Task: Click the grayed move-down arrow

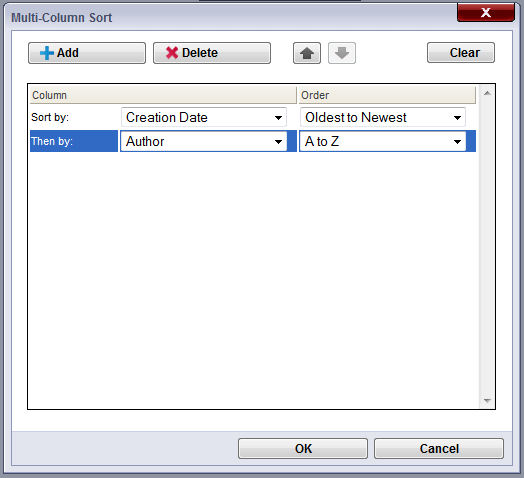Action: [342, 53]
